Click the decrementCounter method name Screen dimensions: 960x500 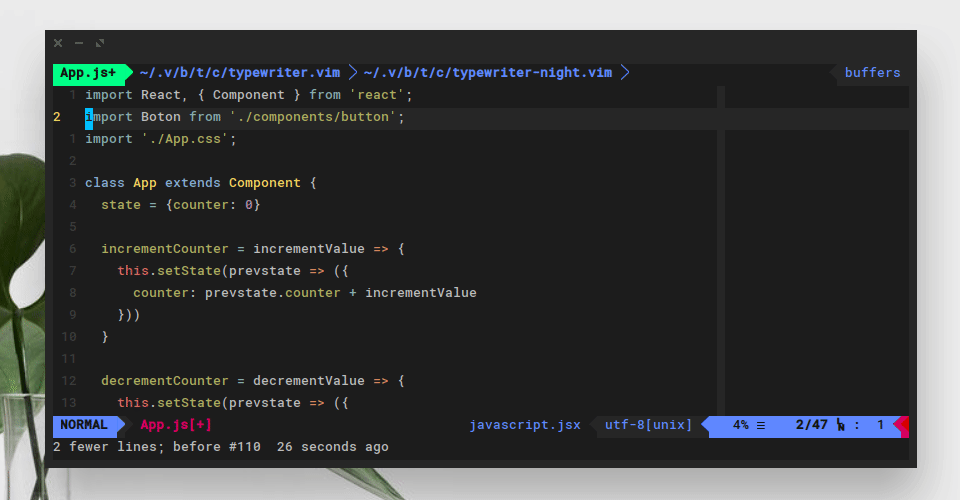165,381
